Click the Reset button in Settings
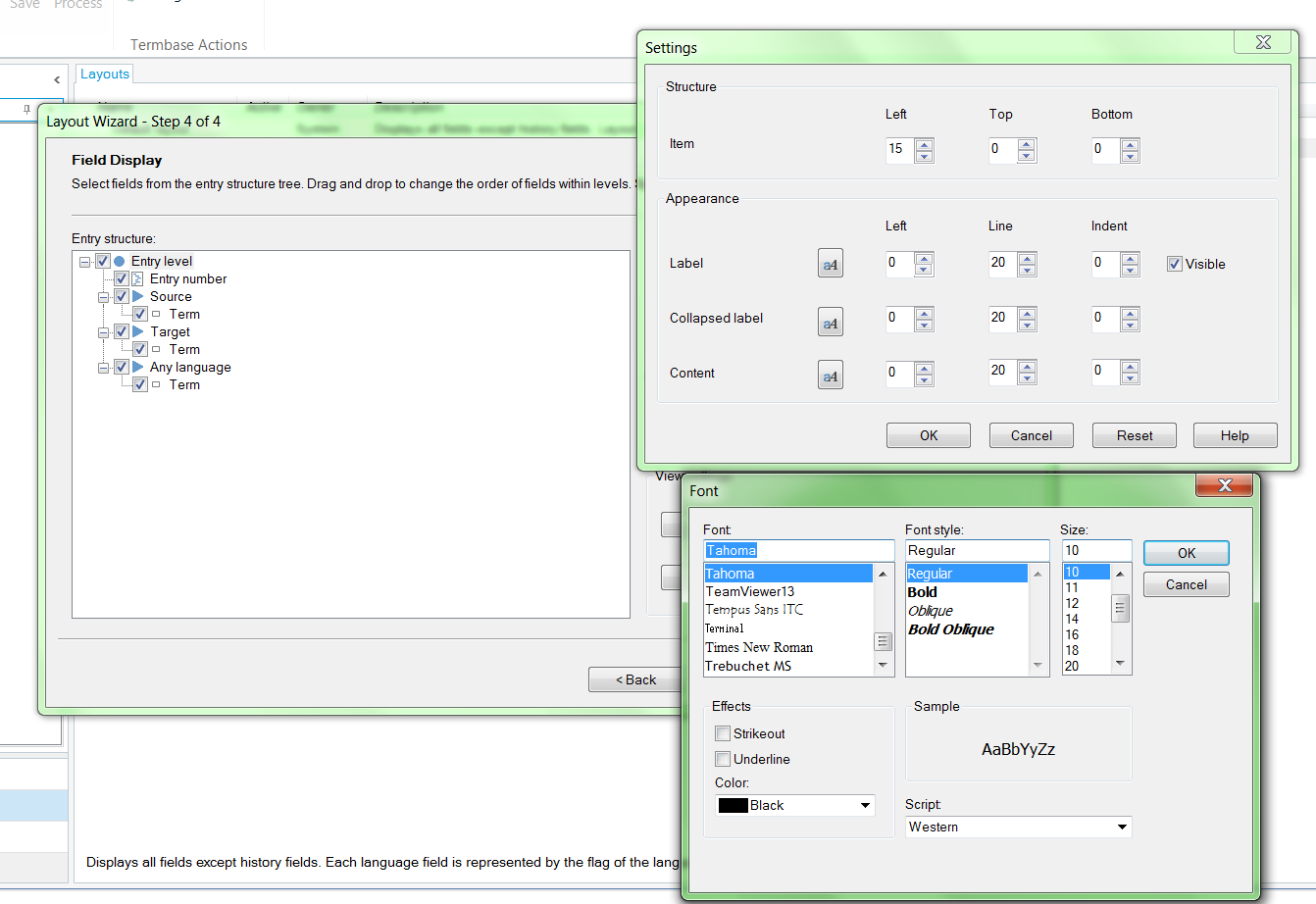1316x904 pixels. [1134, 435]
